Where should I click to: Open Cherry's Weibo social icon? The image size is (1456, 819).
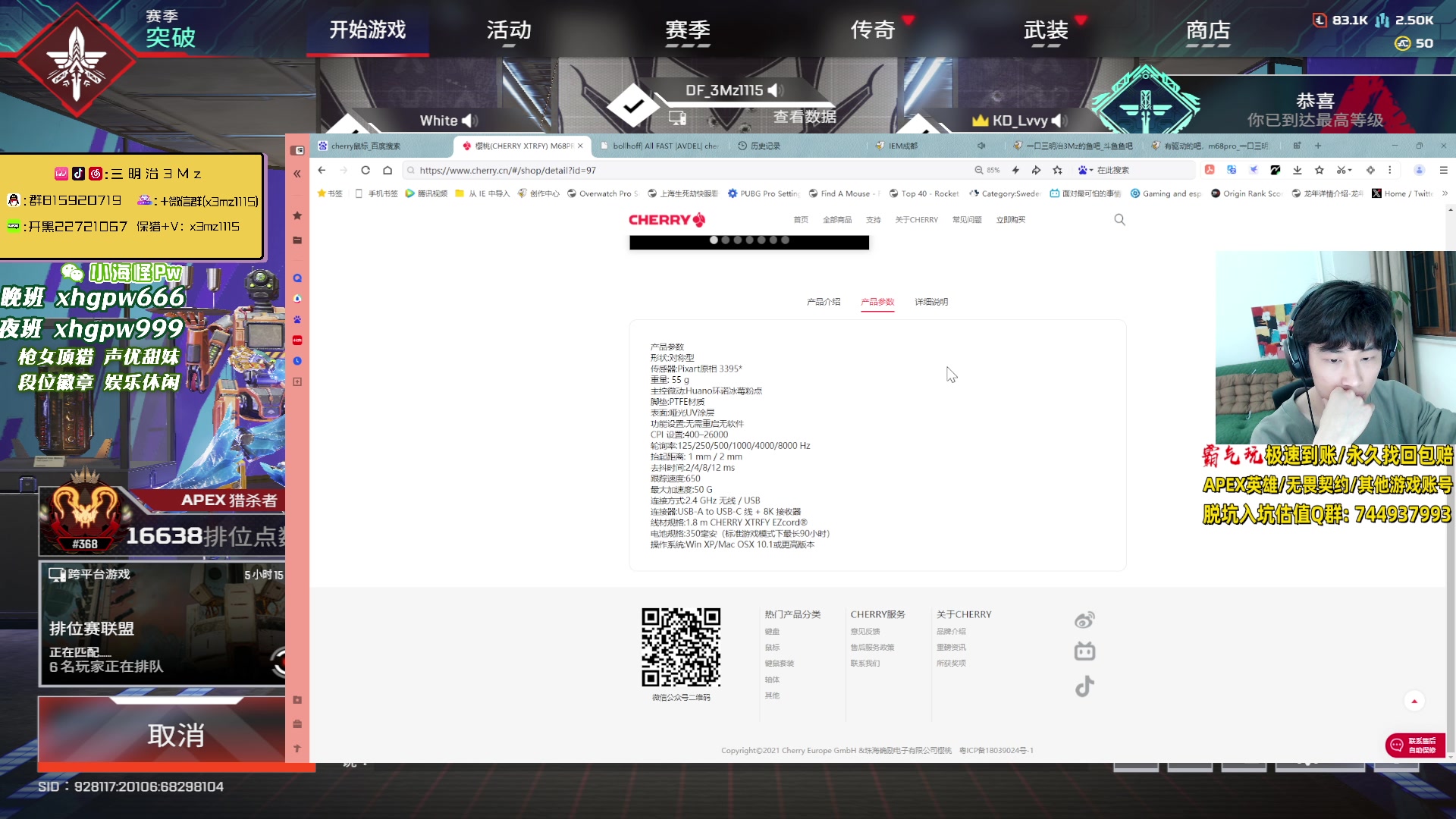[1084, 620]
